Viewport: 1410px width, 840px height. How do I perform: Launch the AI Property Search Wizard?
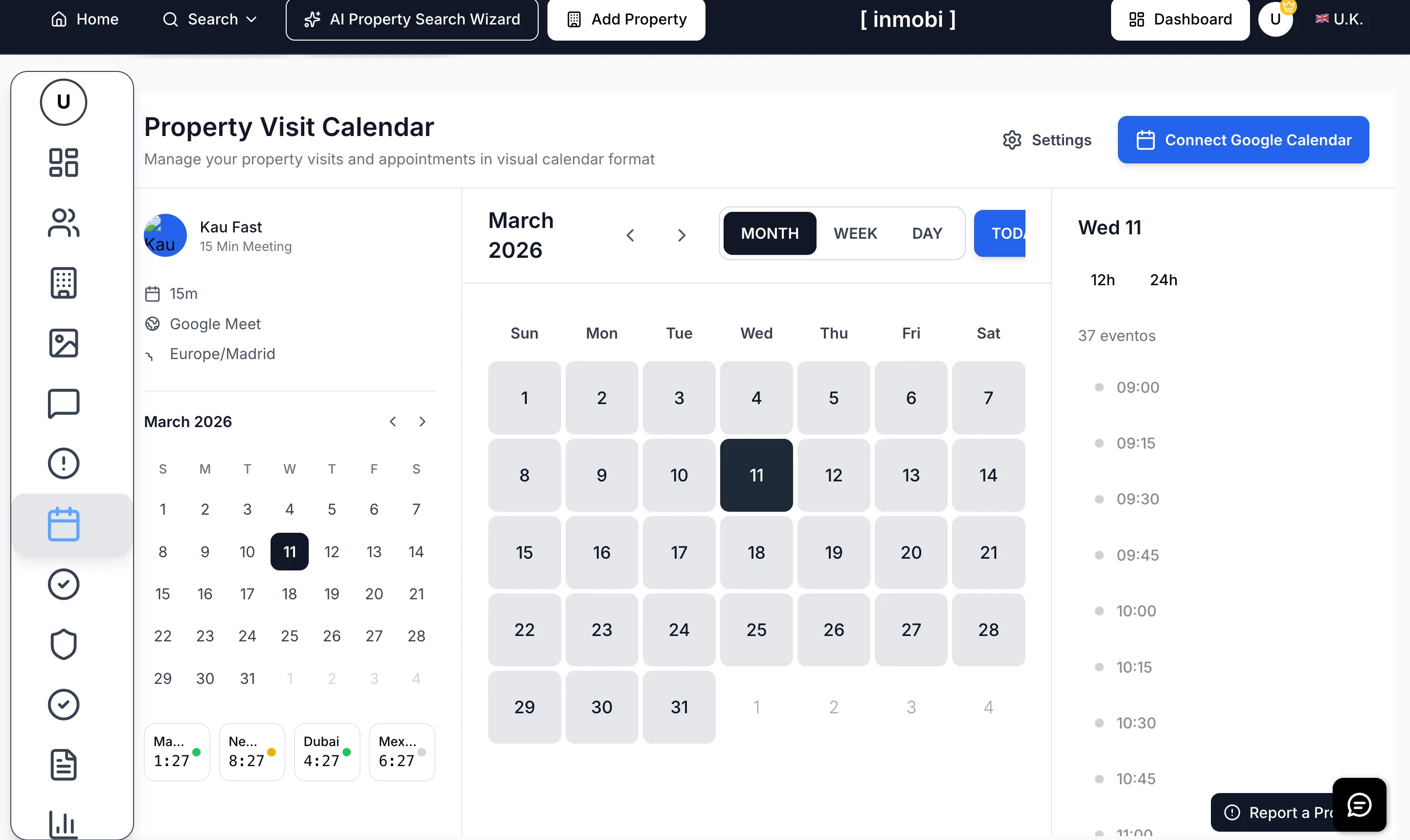411,19
